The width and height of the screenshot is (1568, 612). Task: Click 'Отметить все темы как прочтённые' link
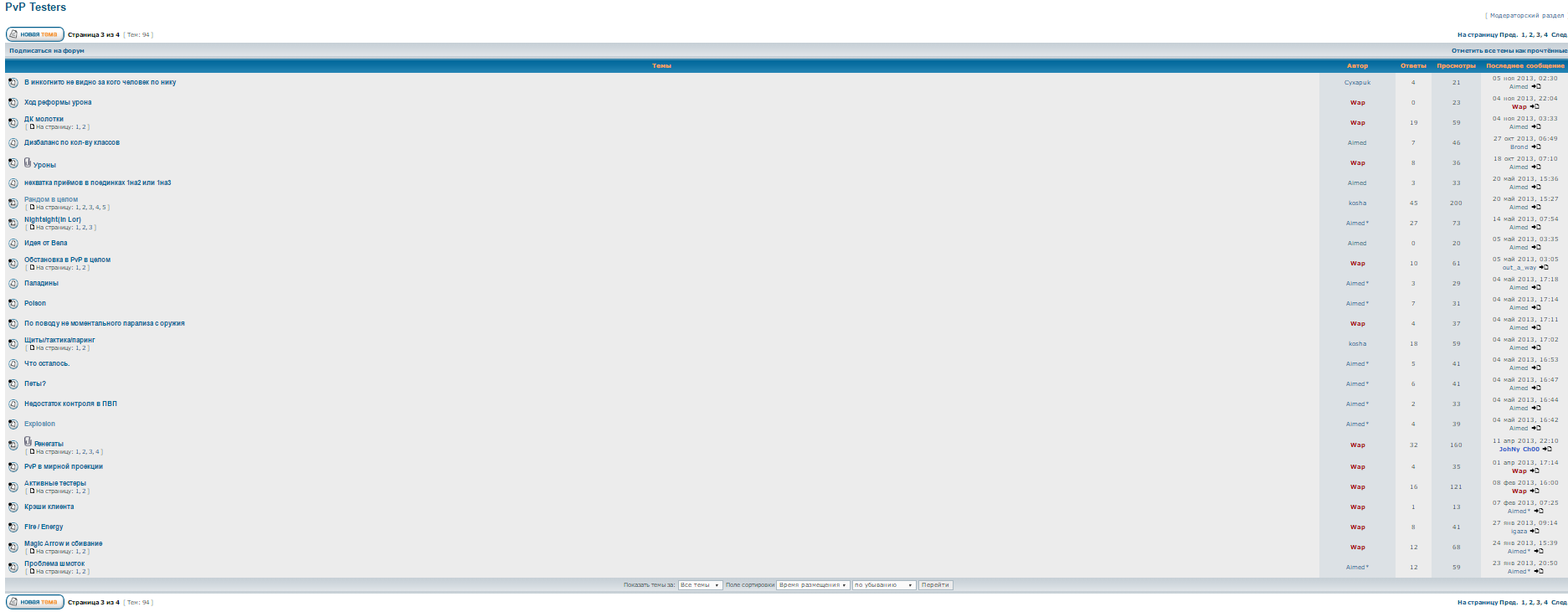(1509, 51)
